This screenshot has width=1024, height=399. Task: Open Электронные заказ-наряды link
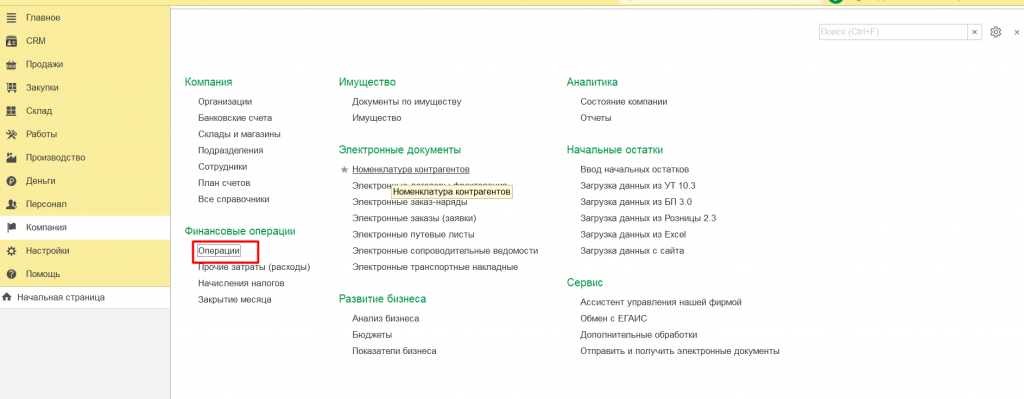(409, 202)
